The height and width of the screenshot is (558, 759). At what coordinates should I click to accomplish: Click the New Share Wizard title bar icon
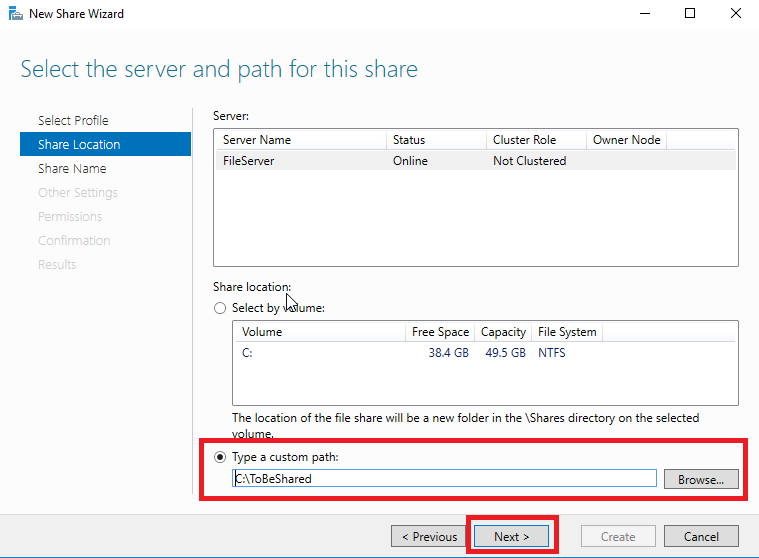pos(15,13)
